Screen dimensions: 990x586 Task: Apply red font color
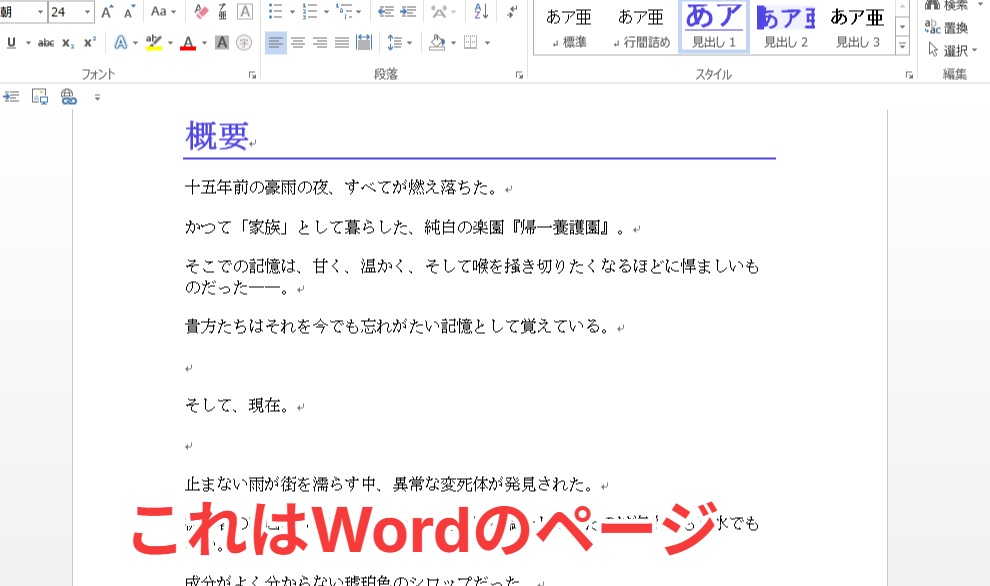(x=188, y=43)
